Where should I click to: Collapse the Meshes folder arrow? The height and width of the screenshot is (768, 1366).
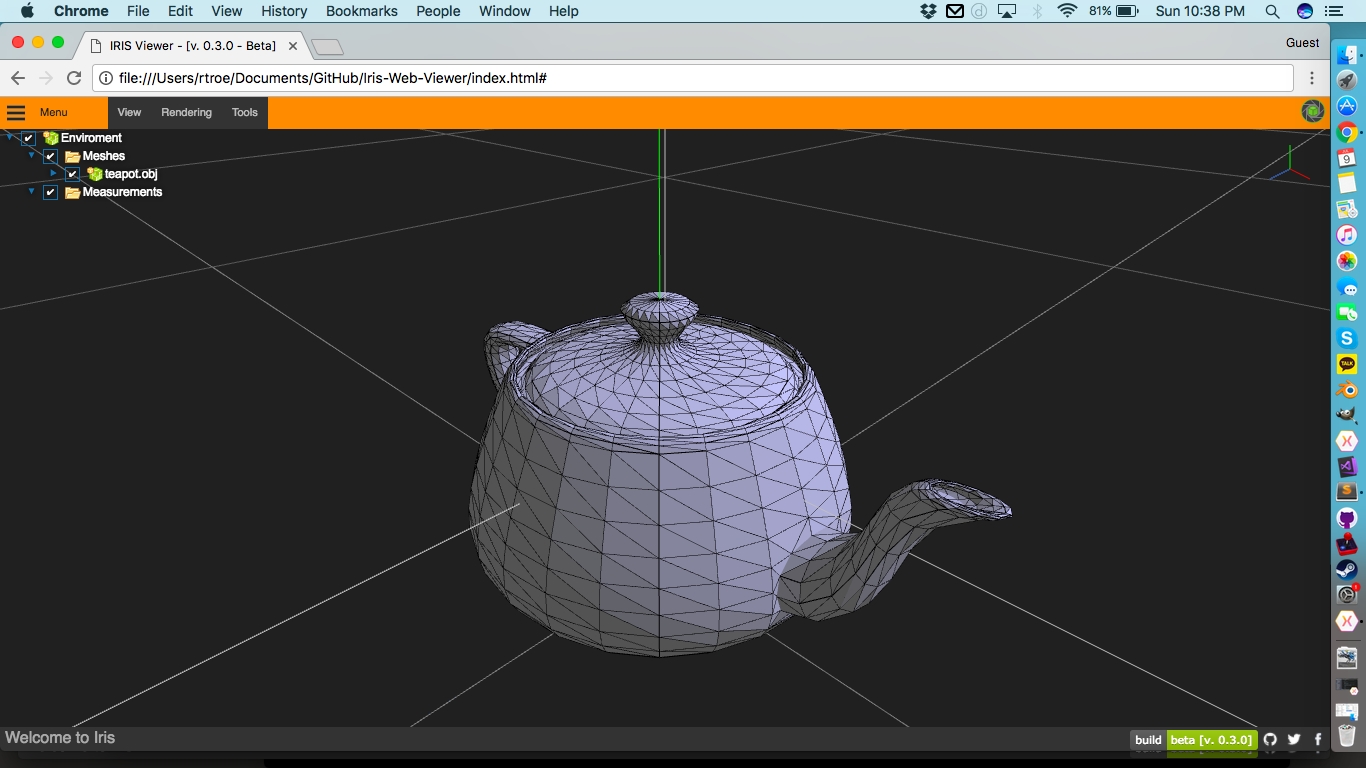(32, 155)
